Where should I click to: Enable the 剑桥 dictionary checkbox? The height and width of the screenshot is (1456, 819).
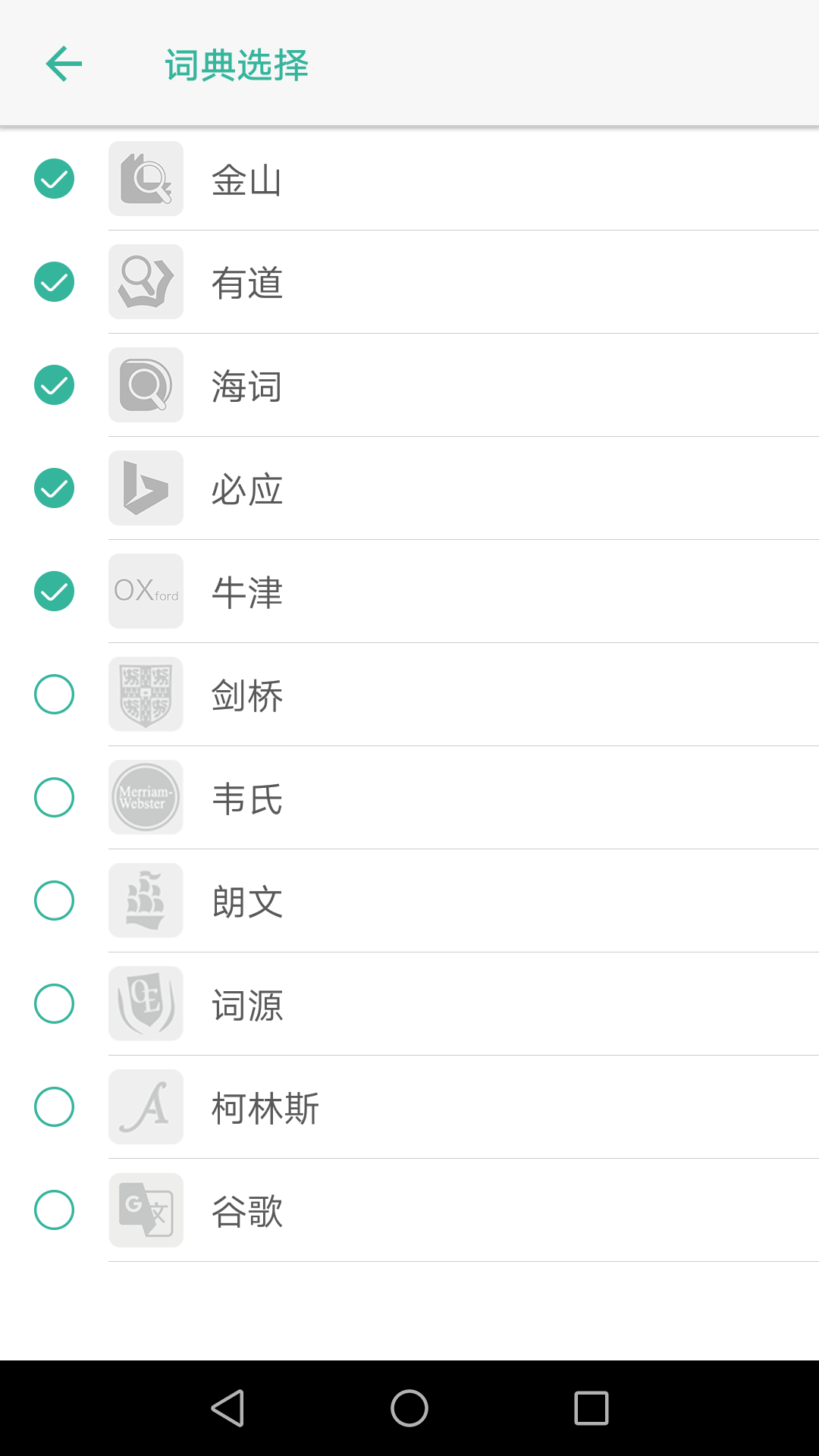pos(54,695)
